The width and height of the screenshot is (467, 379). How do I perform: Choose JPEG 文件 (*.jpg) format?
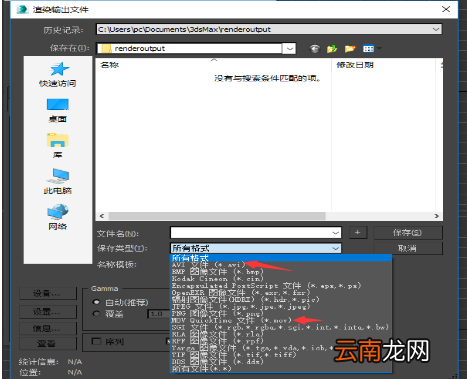pos(281,306)
